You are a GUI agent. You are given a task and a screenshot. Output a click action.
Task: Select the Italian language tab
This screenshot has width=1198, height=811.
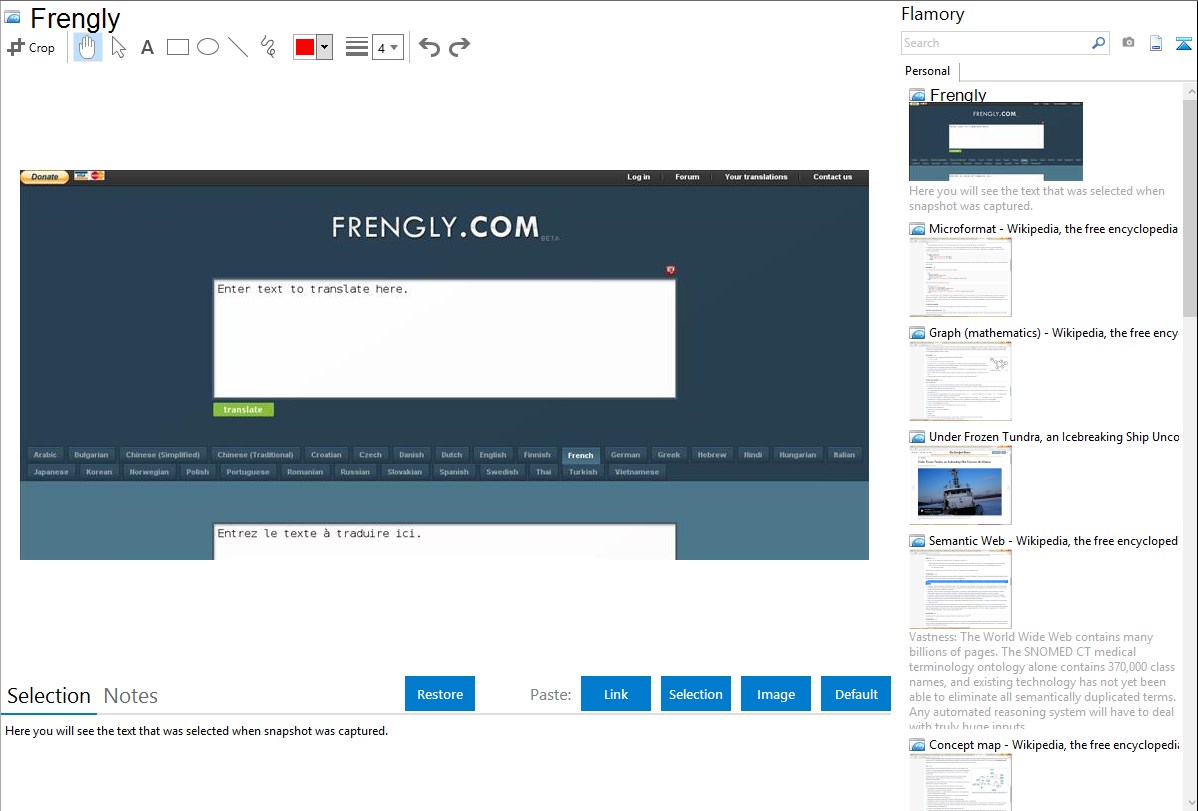coord(844,455)
